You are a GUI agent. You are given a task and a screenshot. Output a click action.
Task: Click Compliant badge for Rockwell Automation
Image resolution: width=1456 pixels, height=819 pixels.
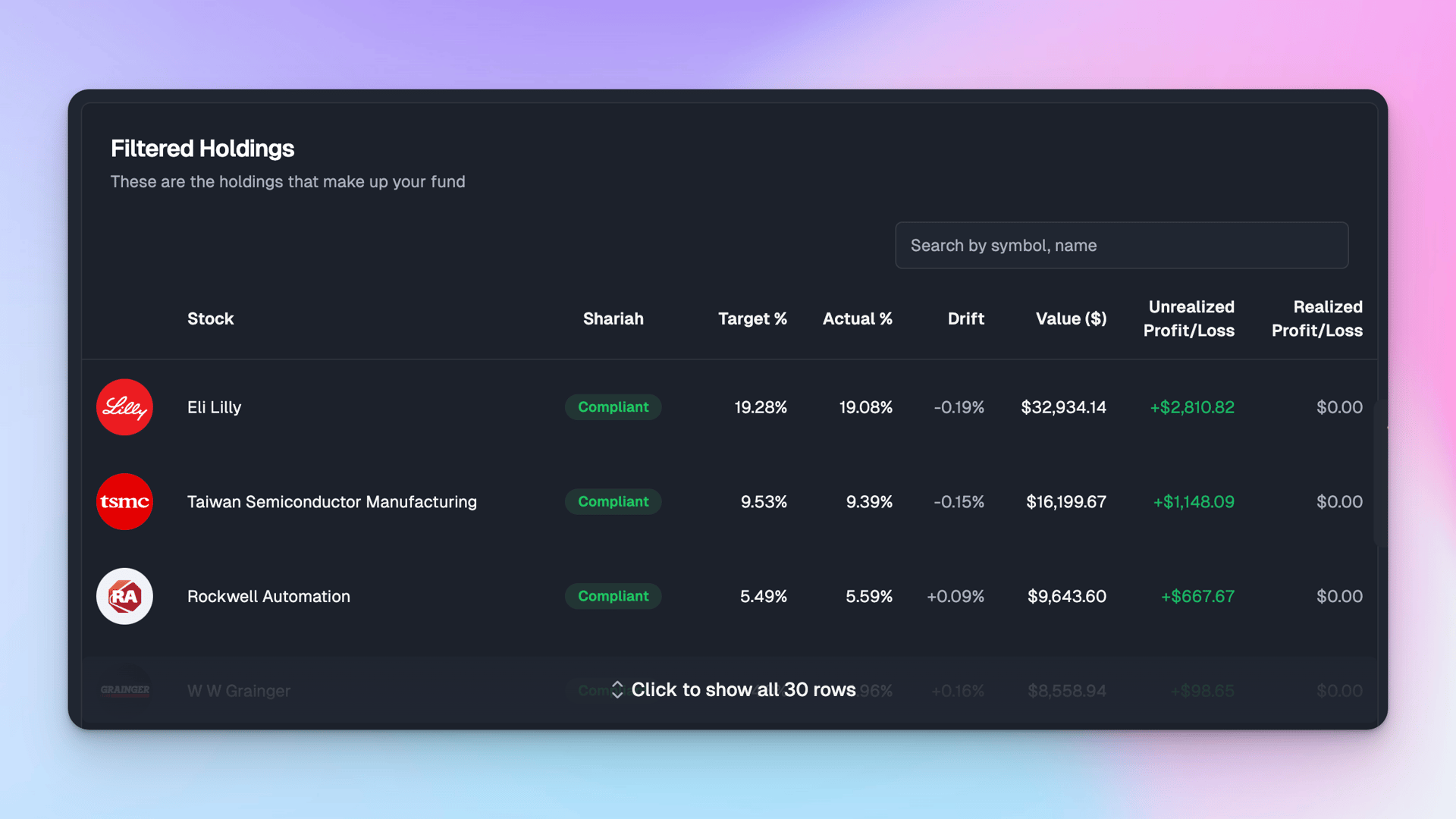point(613,596)
